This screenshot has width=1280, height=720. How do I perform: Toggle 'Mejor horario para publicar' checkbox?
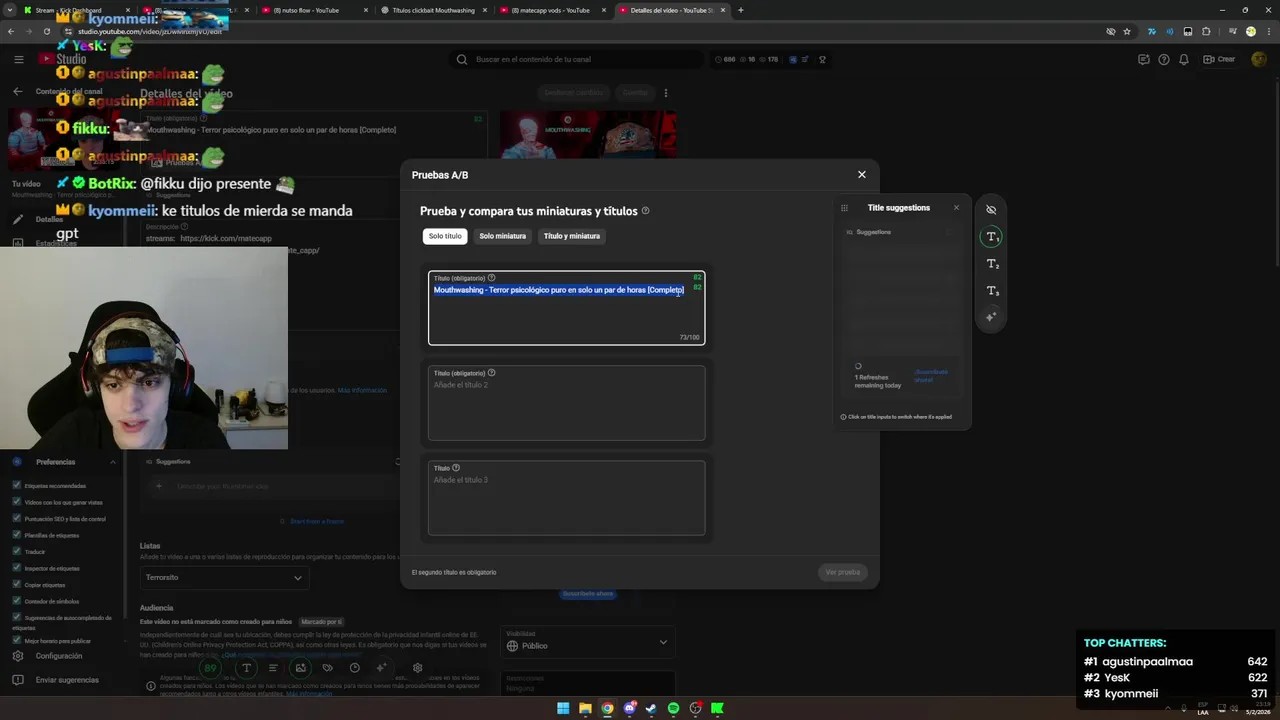17,640
